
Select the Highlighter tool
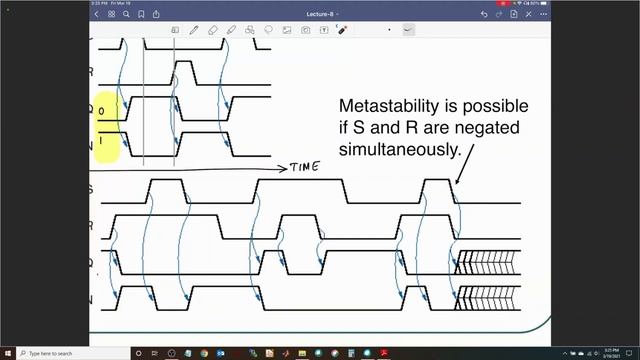231,30
